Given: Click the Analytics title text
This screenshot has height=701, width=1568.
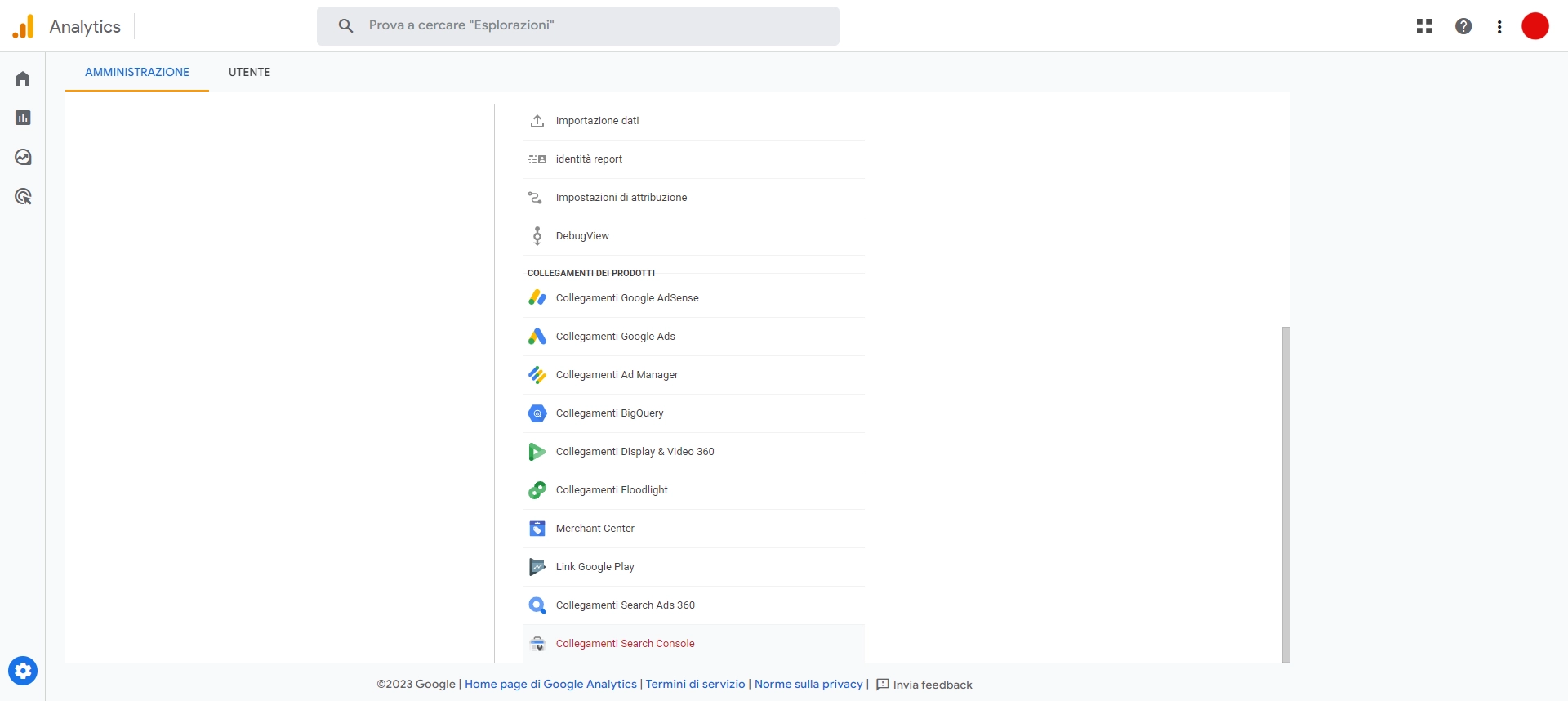Looking at the screenshot, I should [85, 26].
